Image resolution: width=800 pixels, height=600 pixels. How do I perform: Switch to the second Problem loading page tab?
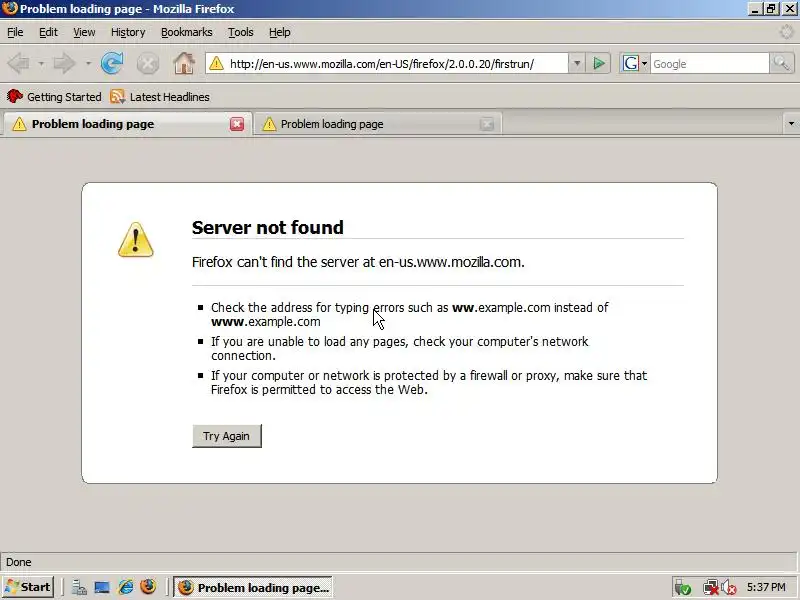coord(377,124)
